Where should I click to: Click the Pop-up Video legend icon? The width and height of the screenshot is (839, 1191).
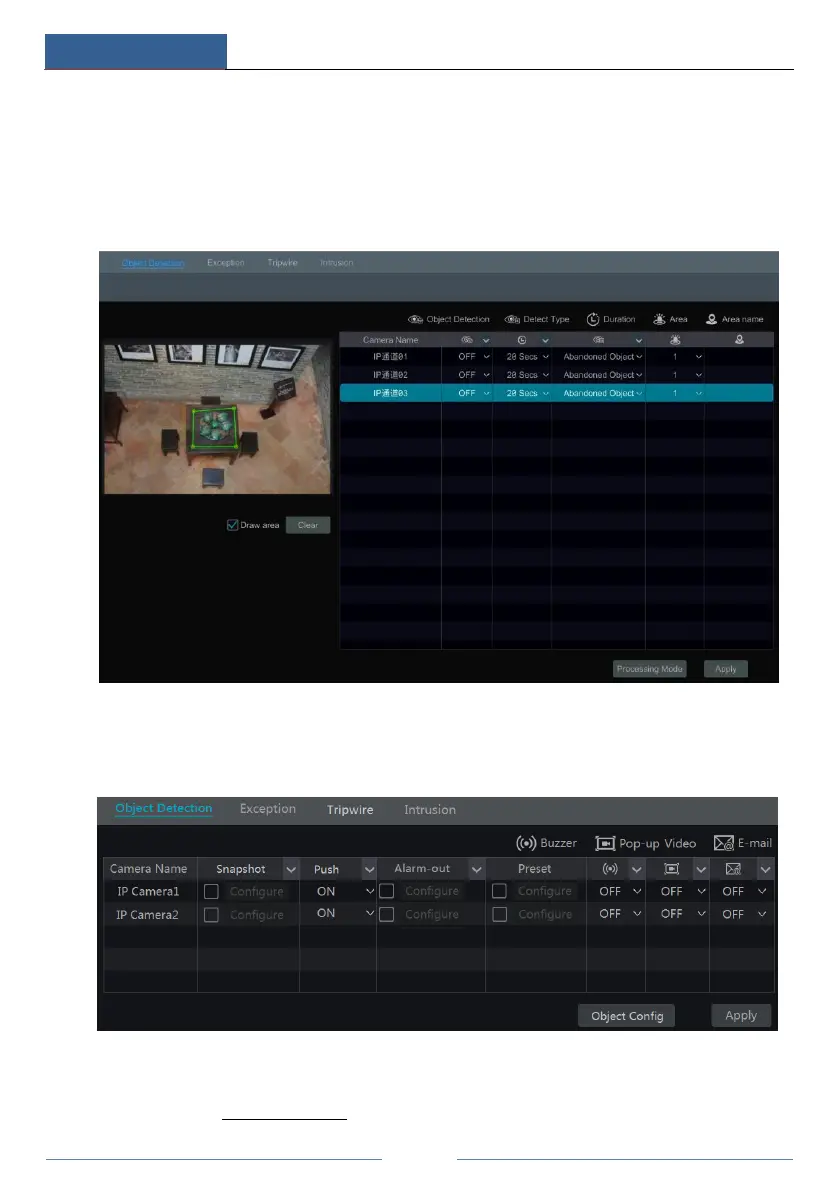605,843
